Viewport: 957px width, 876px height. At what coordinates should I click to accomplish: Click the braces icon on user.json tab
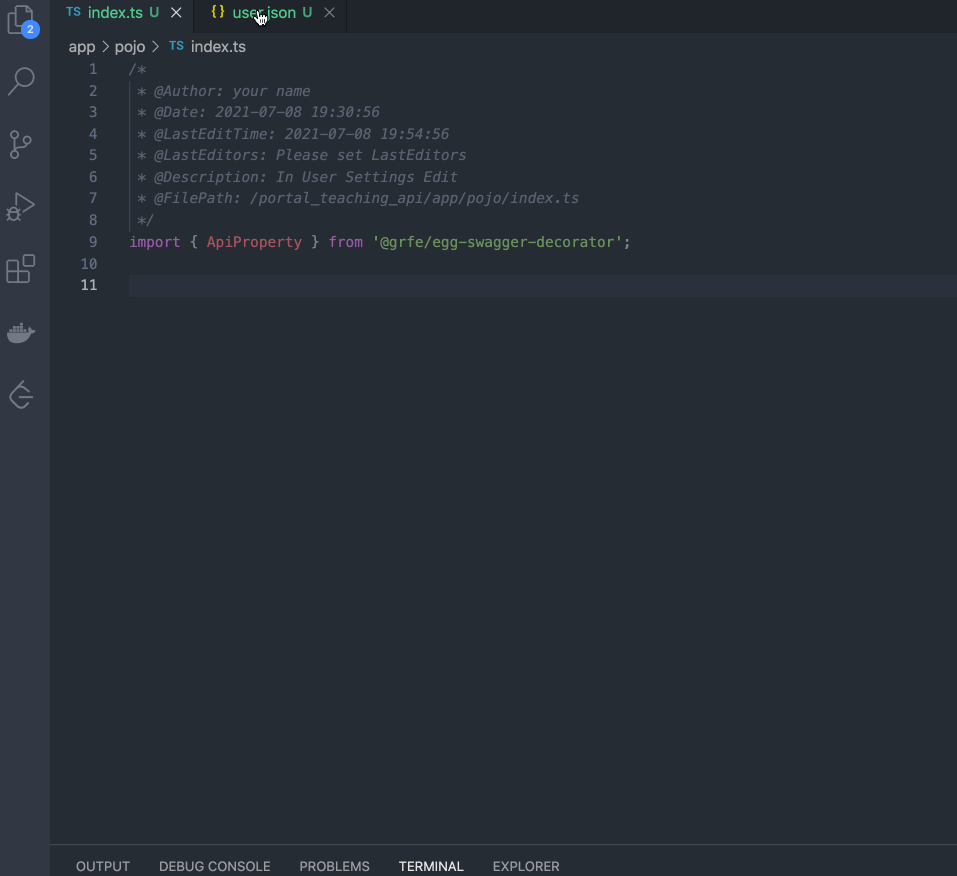click(x=218, y=12)
